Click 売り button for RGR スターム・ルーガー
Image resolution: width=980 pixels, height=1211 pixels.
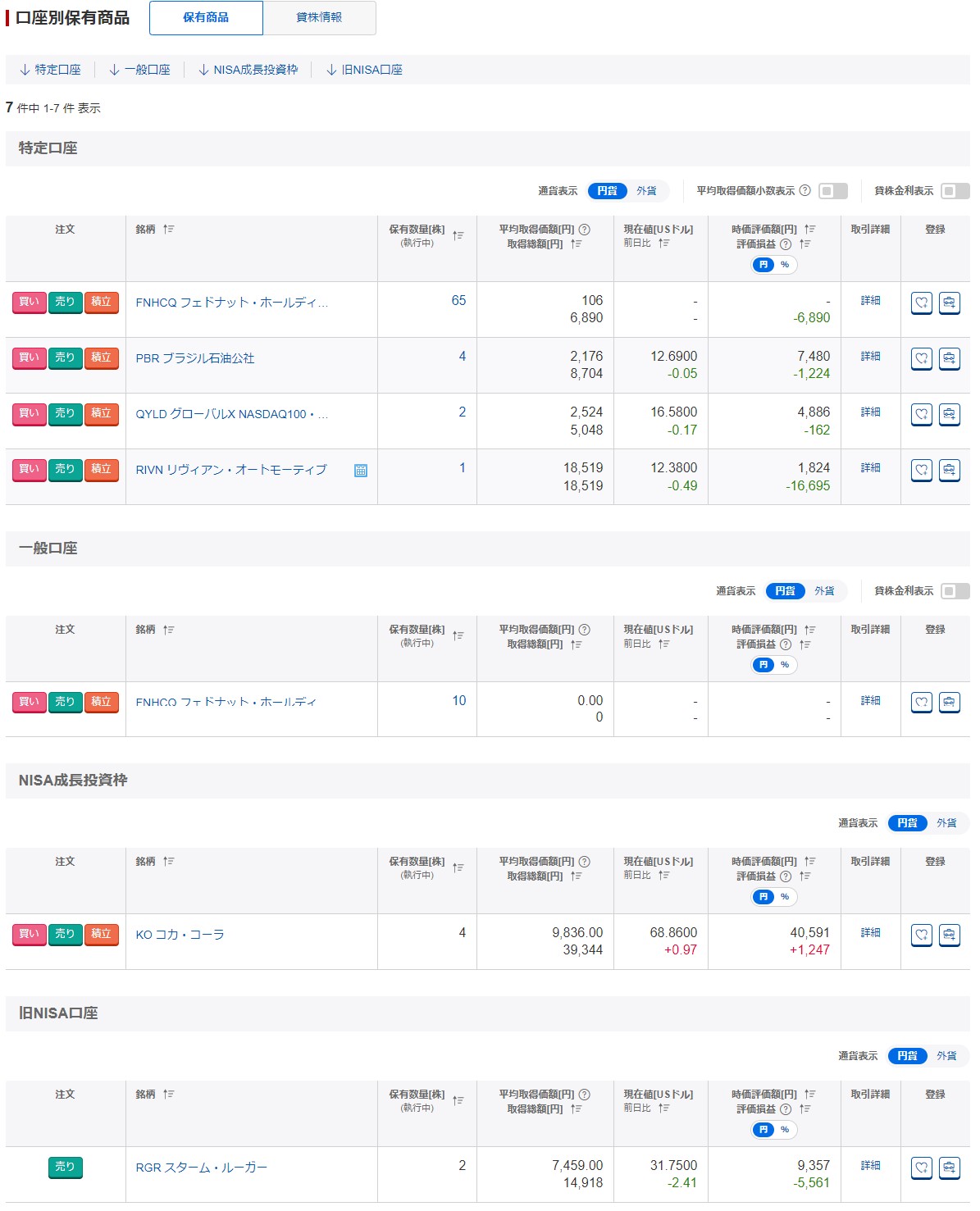(x=66, y=1168)
